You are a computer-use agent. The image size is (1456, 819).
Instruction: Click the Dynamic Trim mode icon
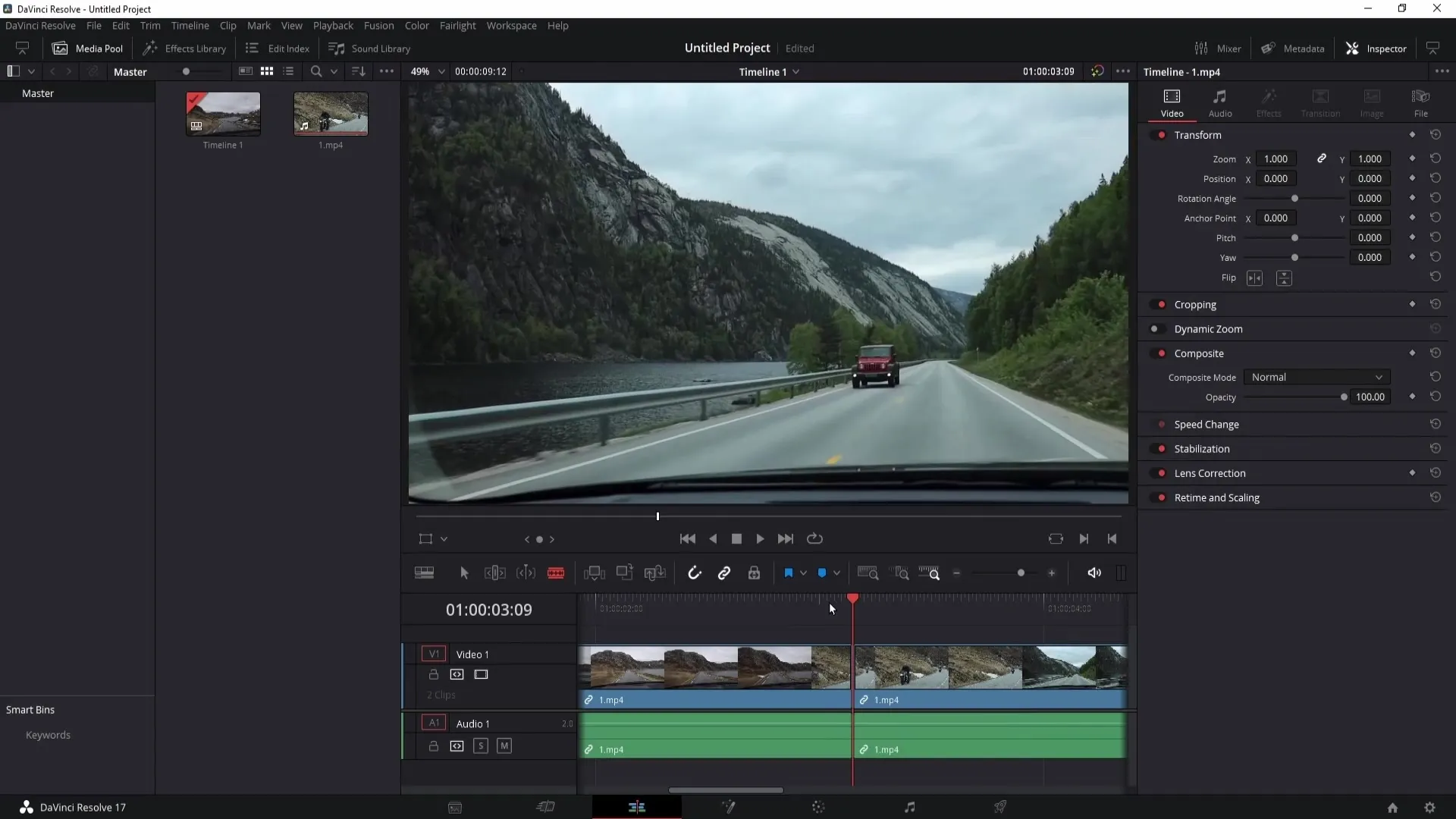(524, 573)
